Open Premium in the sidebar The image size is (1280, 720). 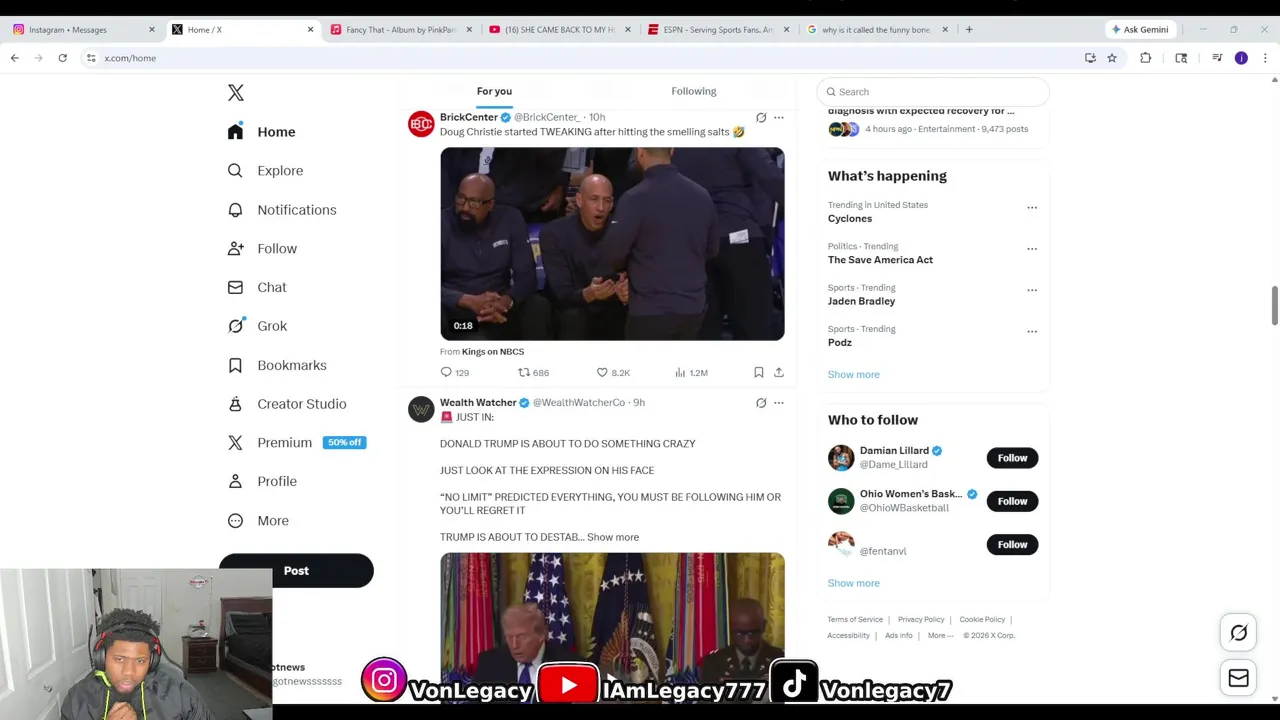pyautogui.click(x=296, y=443)
